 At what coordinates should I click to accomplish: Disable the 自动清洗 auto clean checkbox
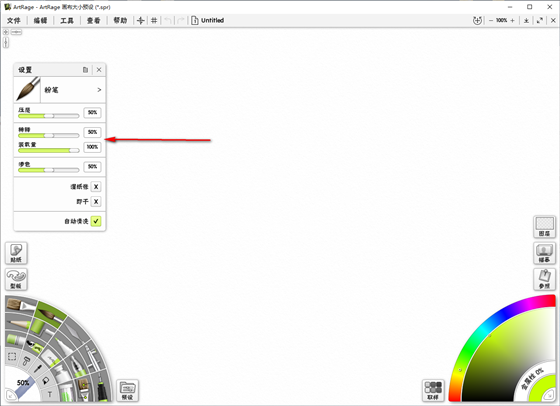96,221
